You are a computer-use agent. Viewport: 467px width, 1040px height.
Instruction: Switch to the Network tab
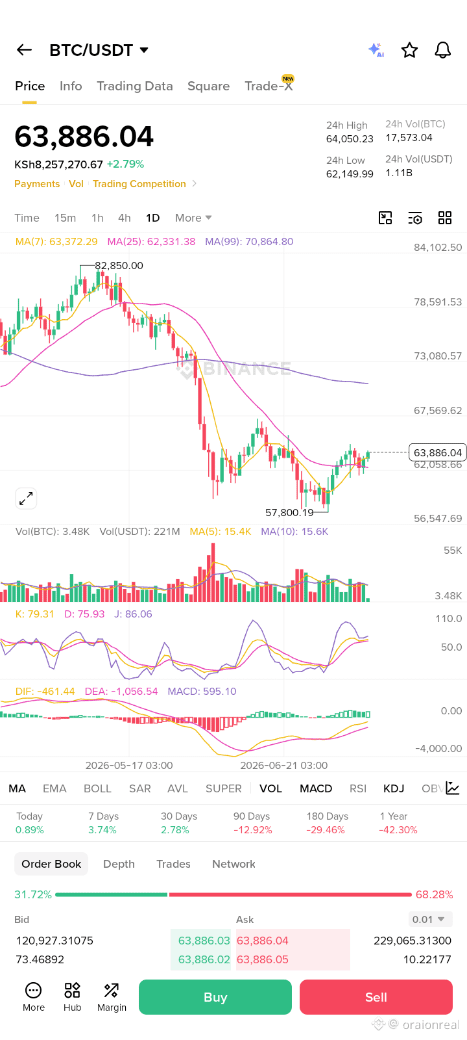[234, 864]
